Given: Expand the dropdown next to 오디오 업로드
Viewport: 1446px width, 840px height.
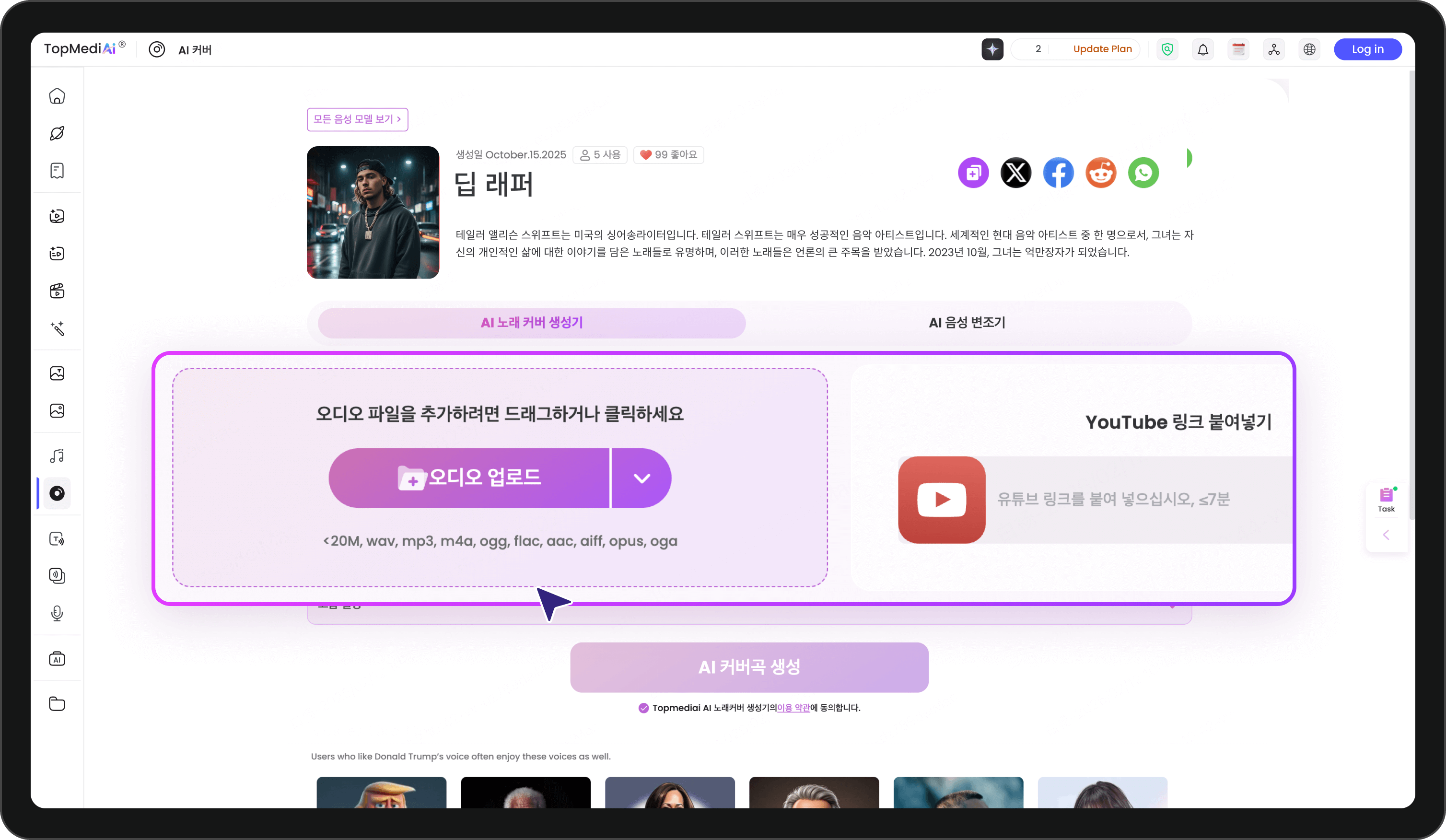Looking at the screenshot, I should click(x=641, y=478).
